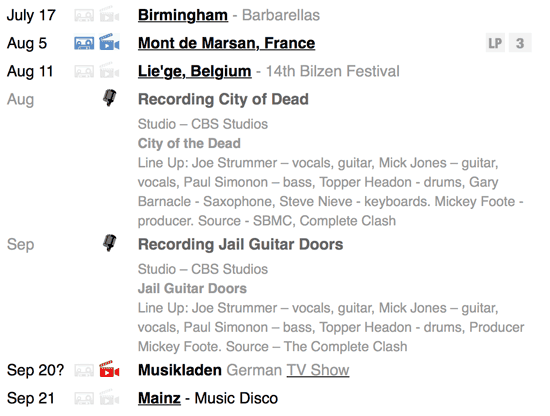Click the microphone icon beside Recording City of Dead

coord(109,98)
